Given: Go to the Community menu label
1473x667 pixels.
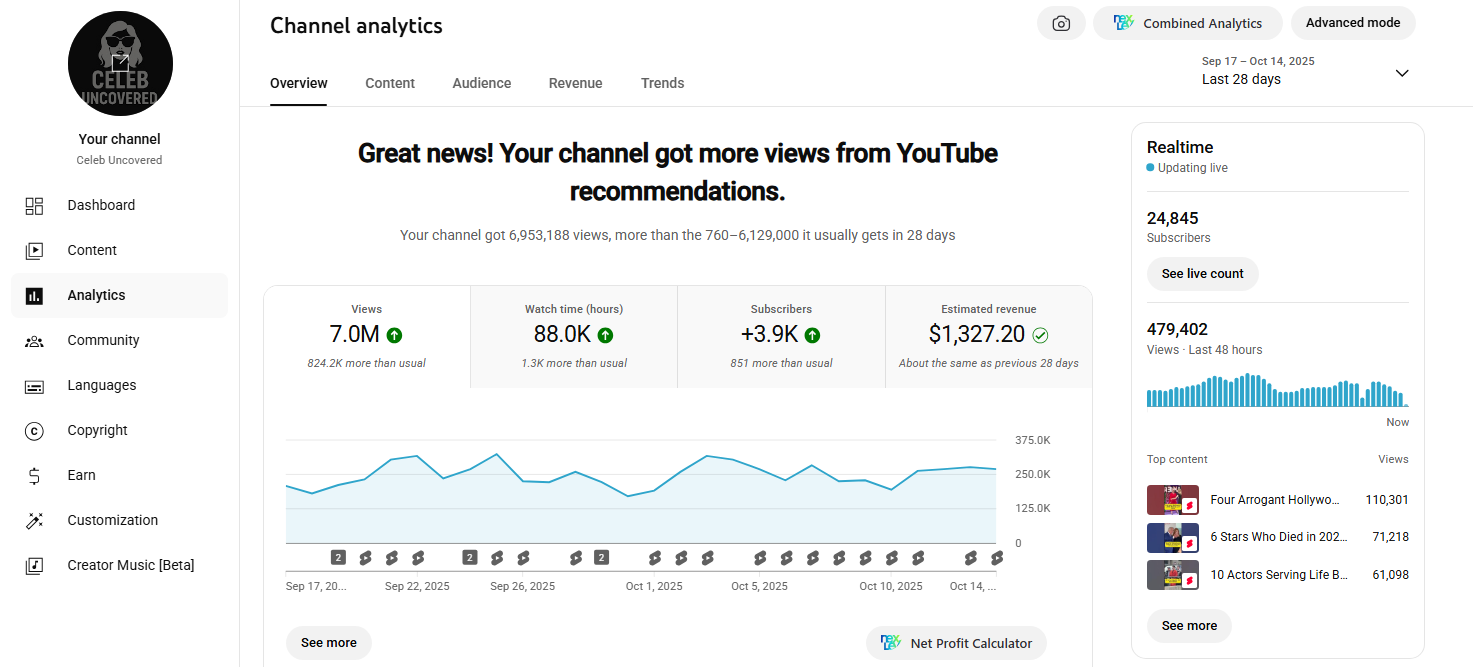Looking at the screenshot, I should 103,340.
